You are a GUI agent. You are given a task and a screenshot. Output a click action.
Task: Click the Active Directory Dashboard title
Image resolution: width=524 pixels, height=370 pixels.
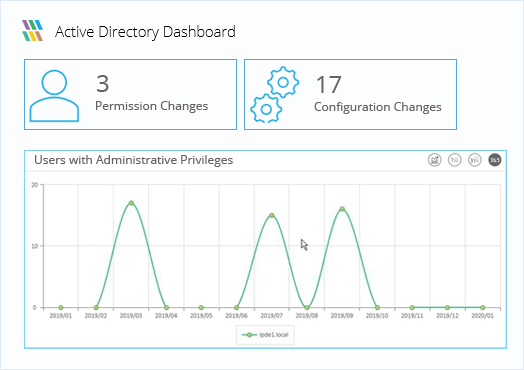[x=145, y=32]
